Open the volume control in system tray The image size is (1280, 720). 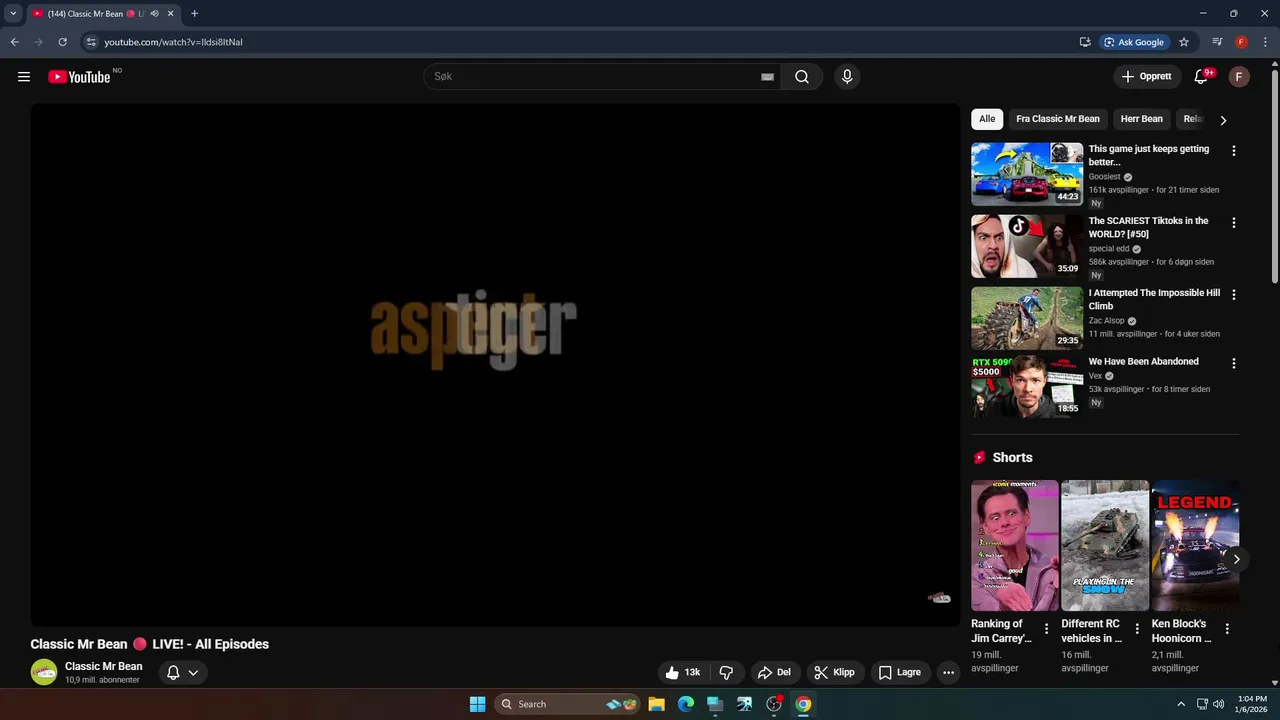pos(1218,704)
